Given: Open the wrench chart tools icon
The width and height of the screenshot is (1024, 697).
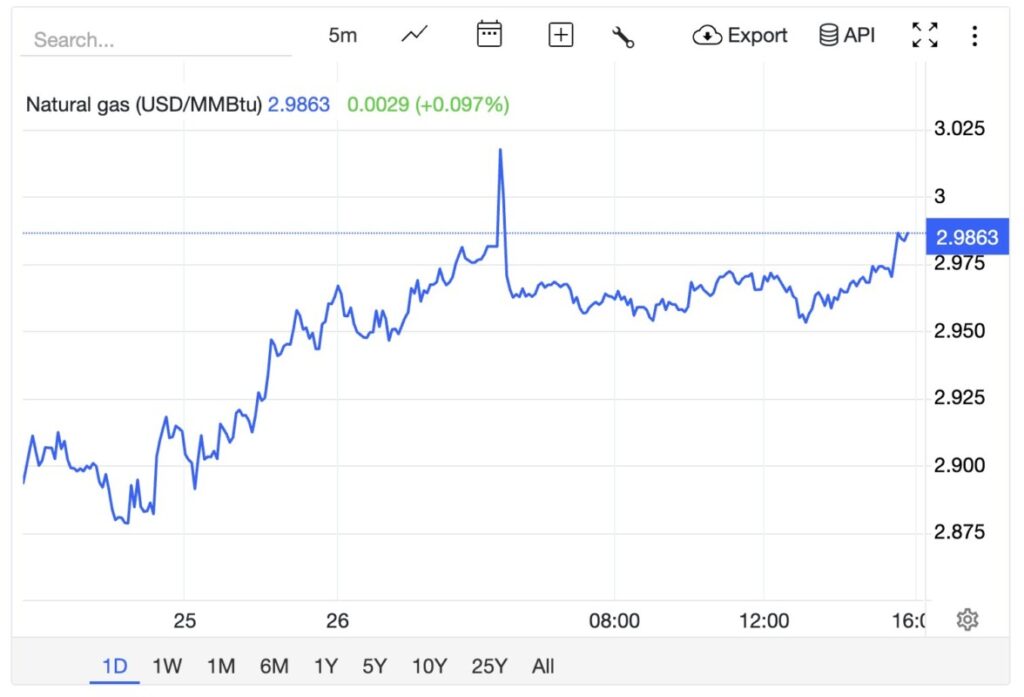Looking at the screenshot, I should [x=623, y=37].
